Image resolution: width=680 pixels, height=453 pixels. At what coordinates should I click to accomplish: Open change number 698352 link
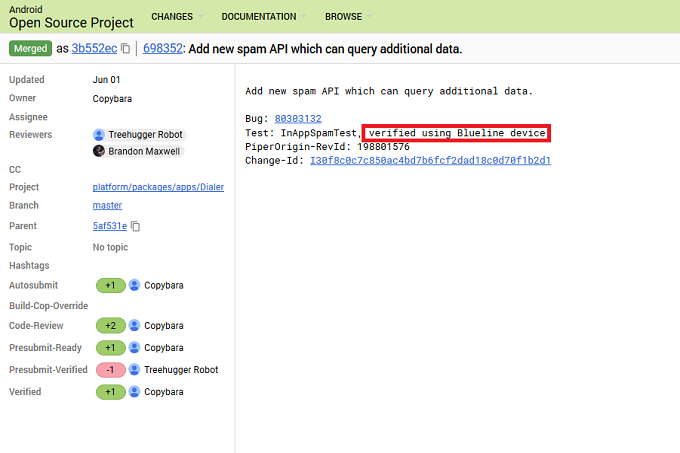164,49
